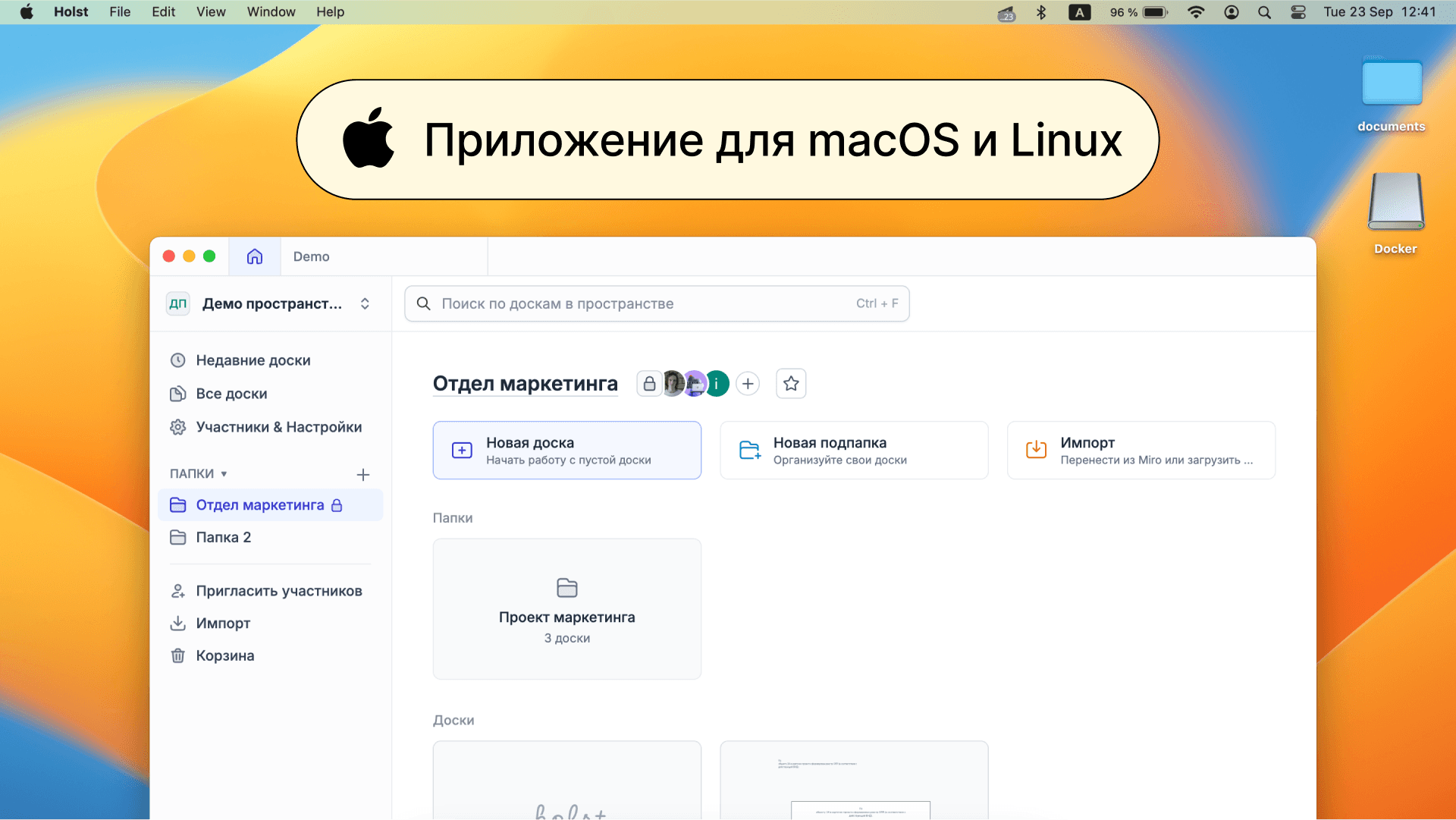Click the Wi-Fi menu bar icon
Screen dimensions: 1456x820
click(x=1196, y=12)
